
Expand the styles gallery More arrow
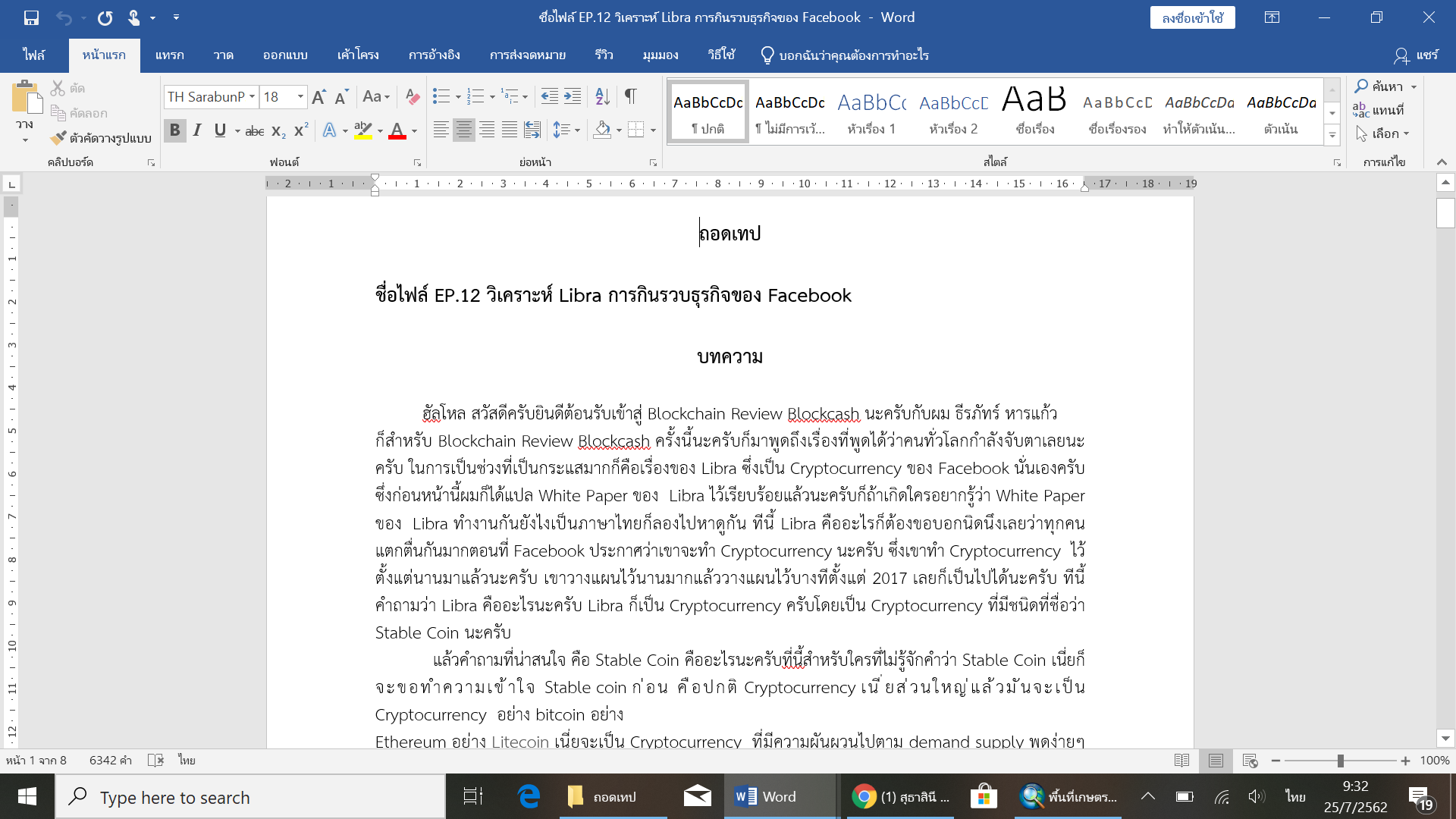click(1332, 136)
